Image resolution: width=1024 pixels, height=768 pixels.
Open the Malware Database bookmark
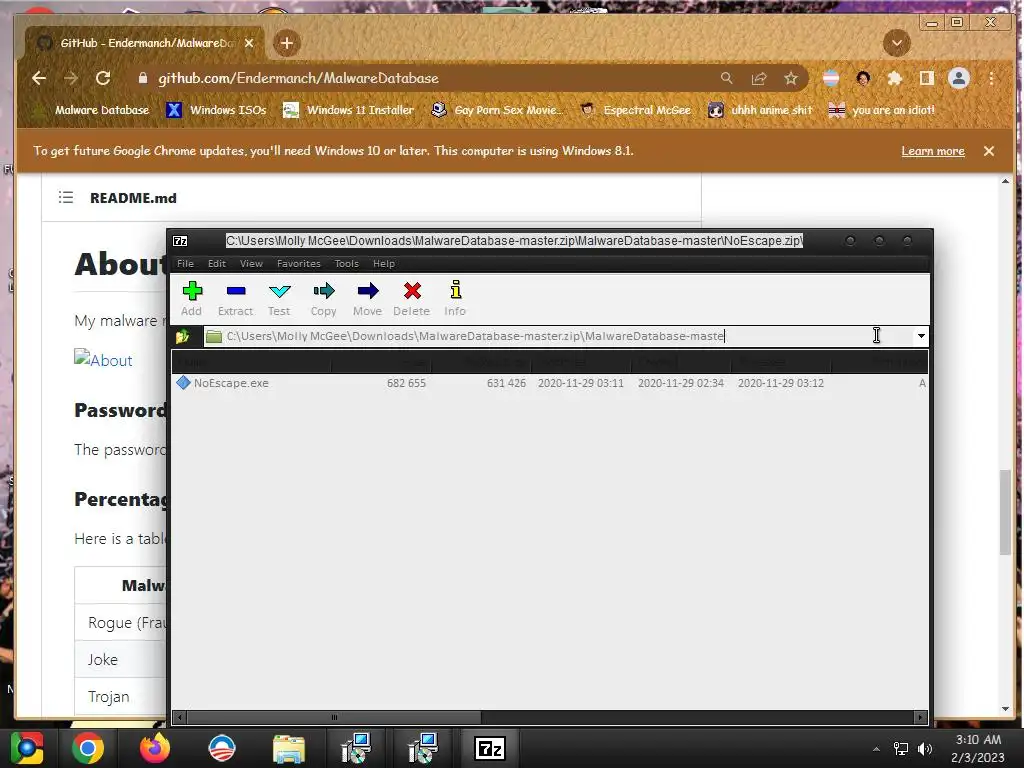[x=93, y=110]
